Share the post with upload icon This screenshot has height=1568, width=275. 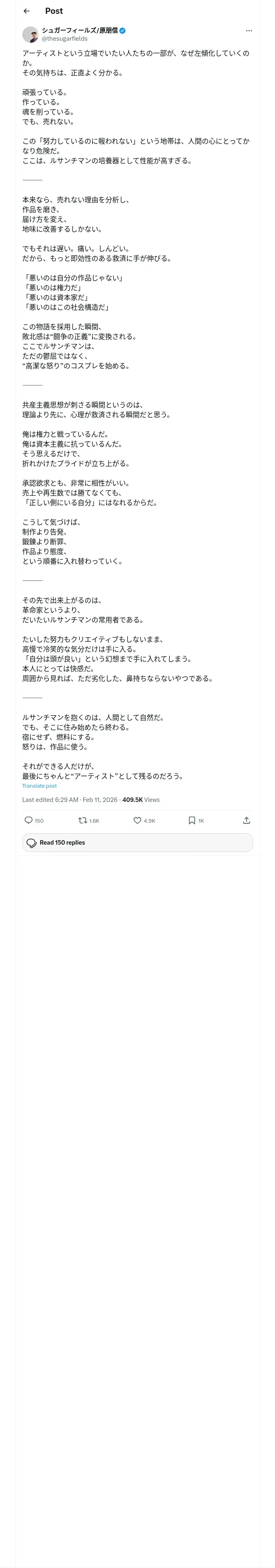246,820
